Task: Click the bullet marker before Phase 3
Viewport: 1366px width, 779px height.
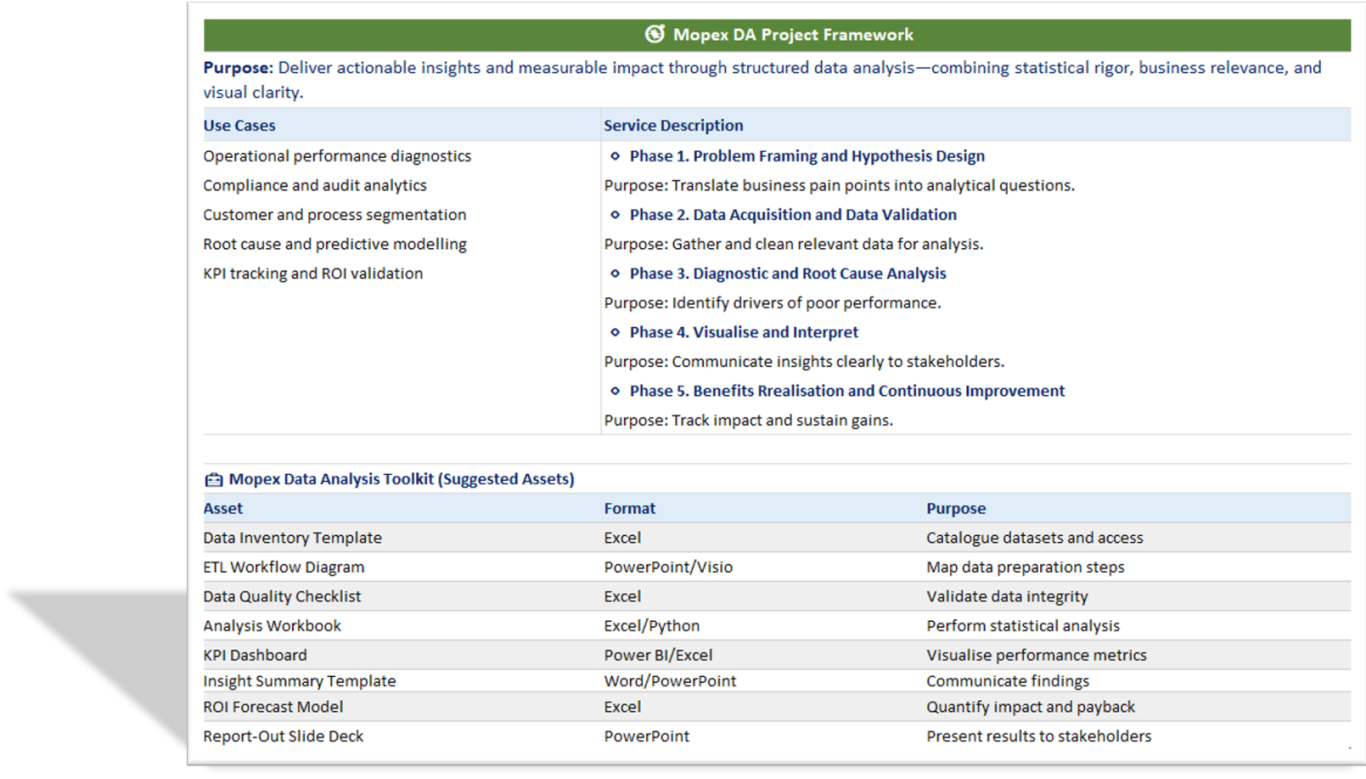Action: [615, 274]
